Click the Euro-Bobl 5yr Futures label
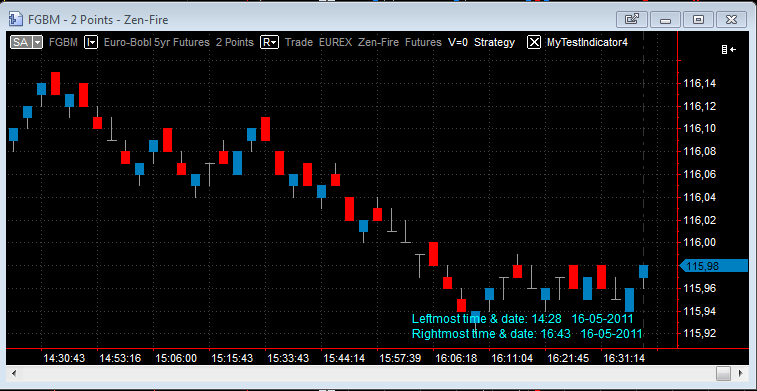This screenshot has width=757, height=391. click(x=156, y=42)
